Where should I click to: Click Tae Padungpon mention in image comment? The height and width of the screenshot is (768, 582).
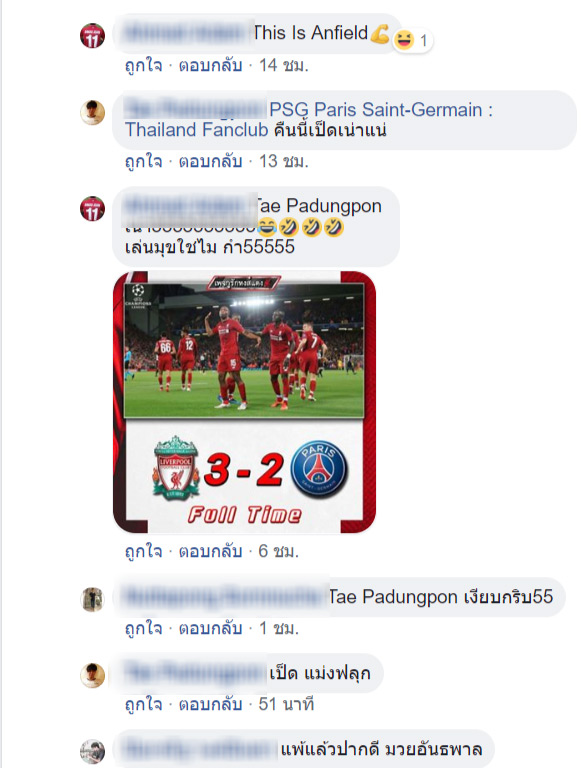(x=319, y=206)
